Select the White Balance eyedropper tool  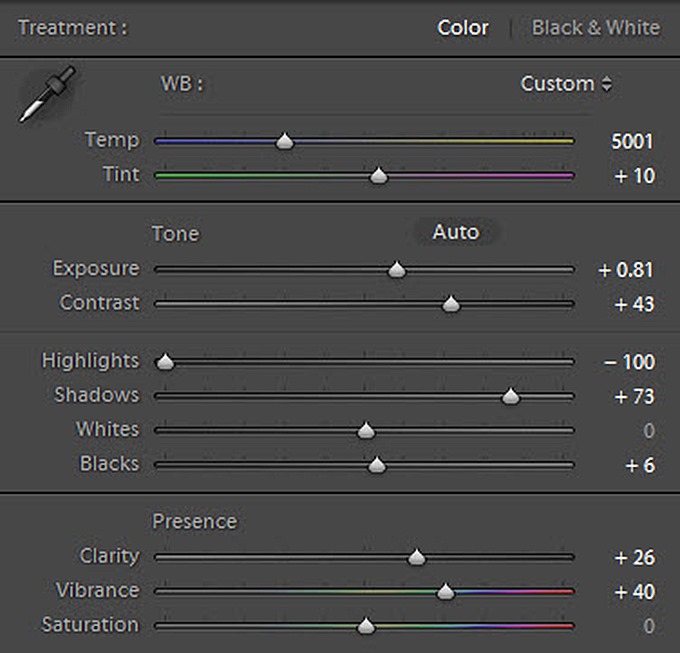pos(47,93)
